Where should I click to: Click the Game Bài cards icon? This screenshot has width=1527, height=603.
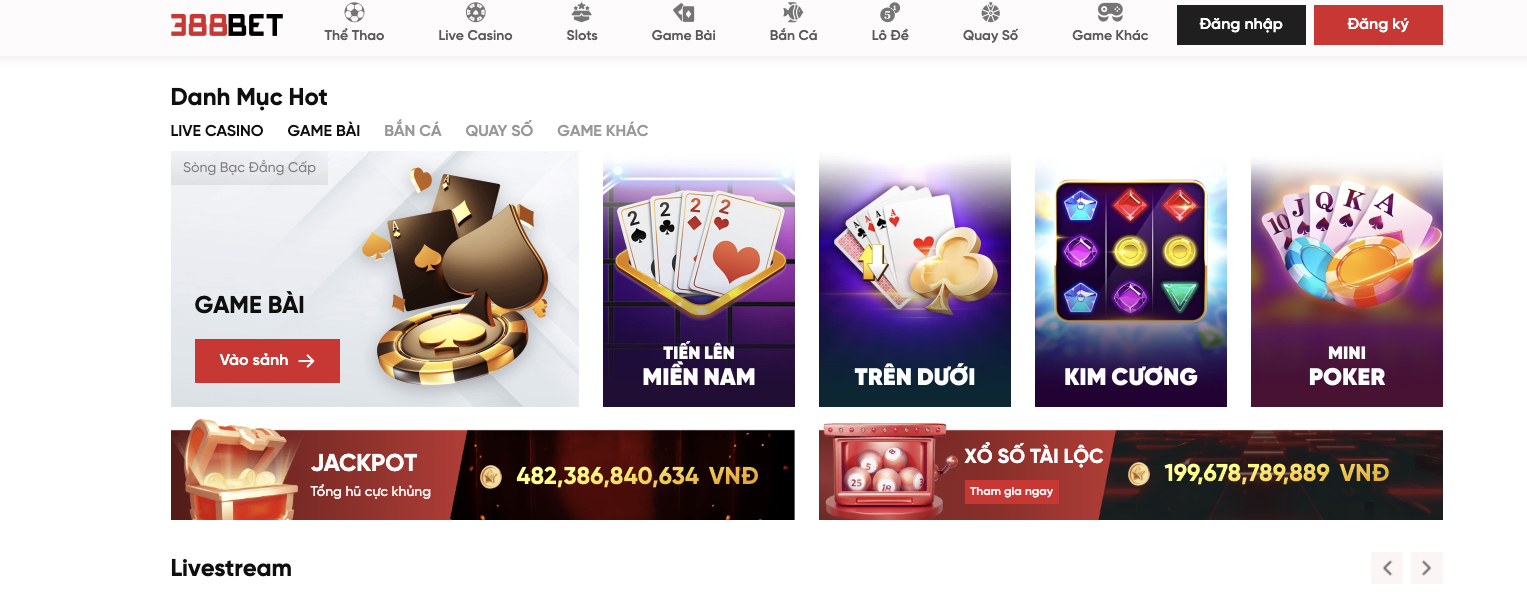(684, 13)
